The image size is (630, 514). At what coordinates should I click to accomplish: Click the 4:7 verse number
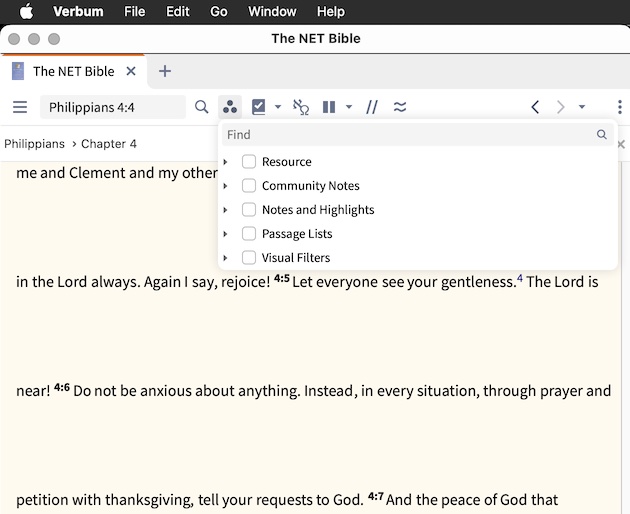click(375, 496)
